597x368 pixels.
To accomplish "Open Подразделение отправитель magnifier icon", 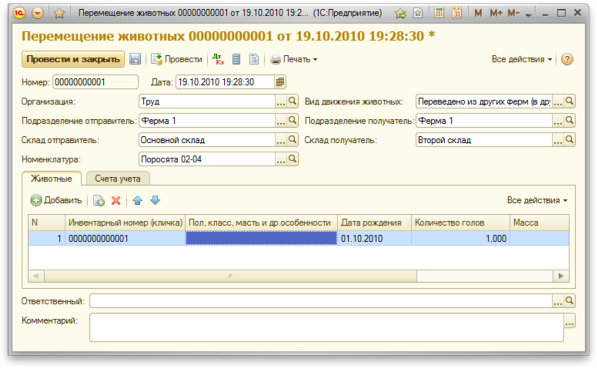I will tap(292, 121).
